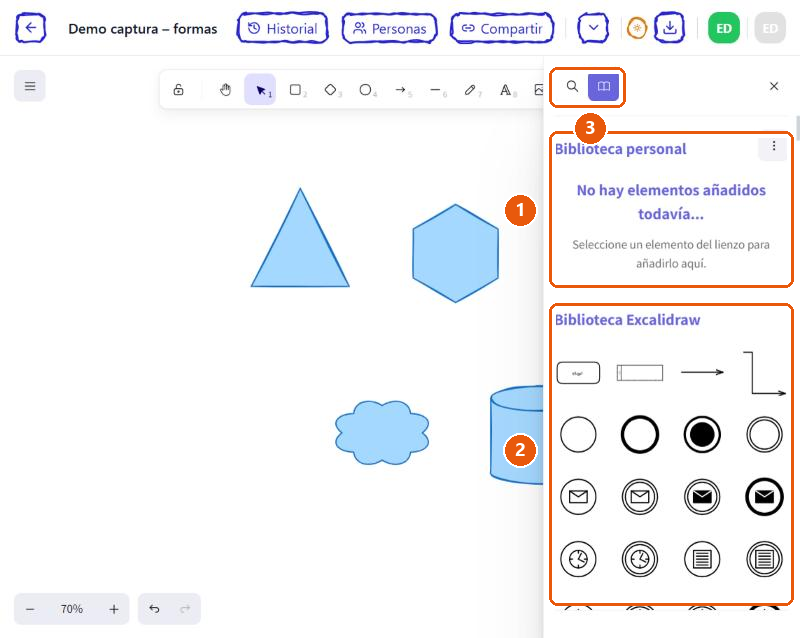Switch to the sidebar search tab
Screen dimensions: 800x638
(572, 86)
